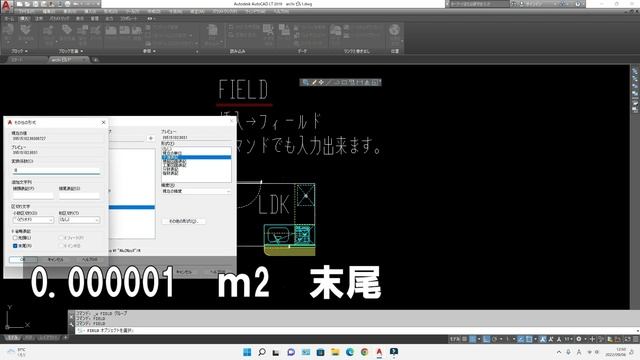Screen dimensions: 640x360
Task: Uncheck the trailing (末尾) zero suppression box
Action: pyautogui.click(x=15, y=246)
